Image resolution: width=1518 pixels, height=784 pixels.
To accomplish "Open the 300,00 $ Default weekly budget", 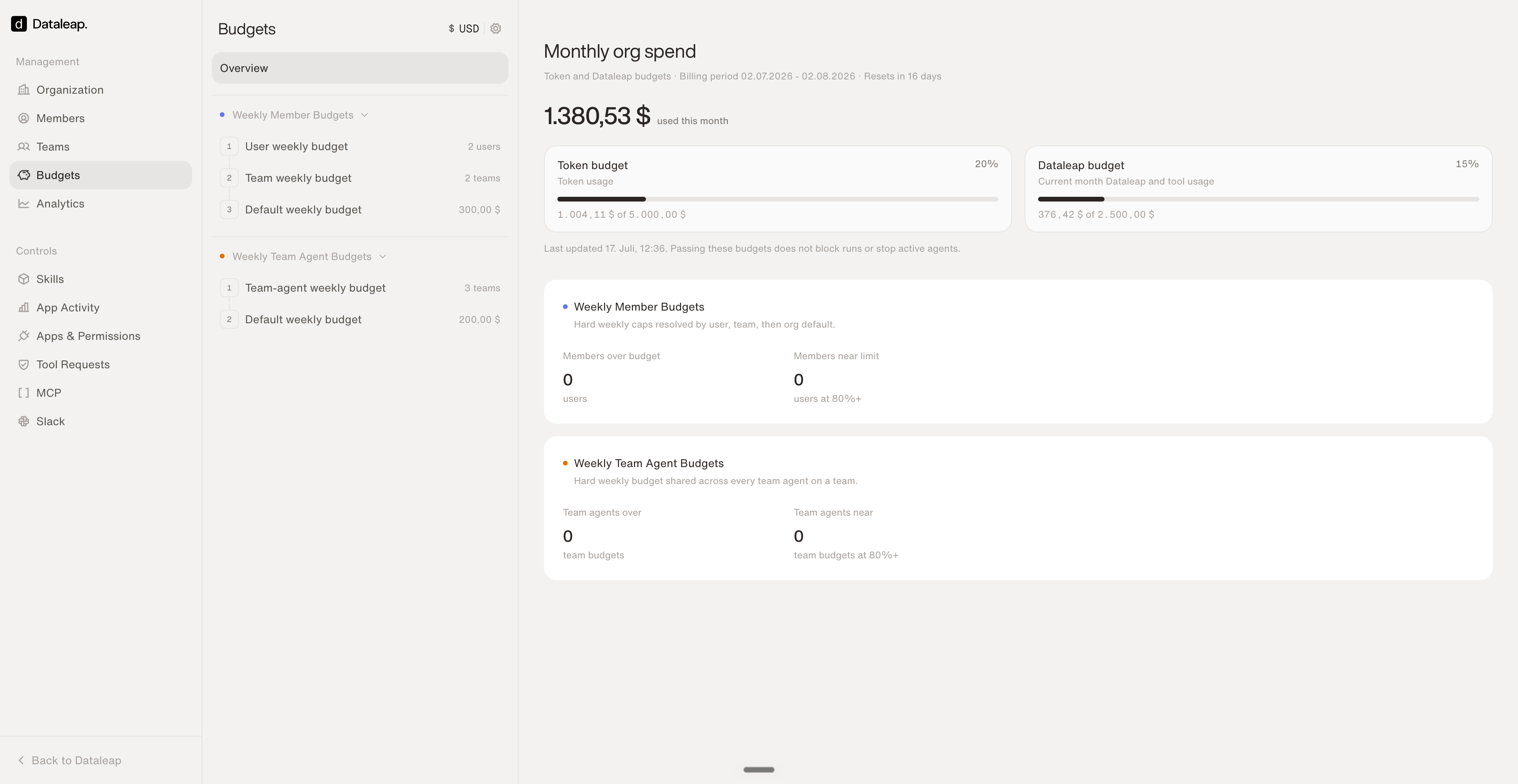I will (x=360, y=210).
